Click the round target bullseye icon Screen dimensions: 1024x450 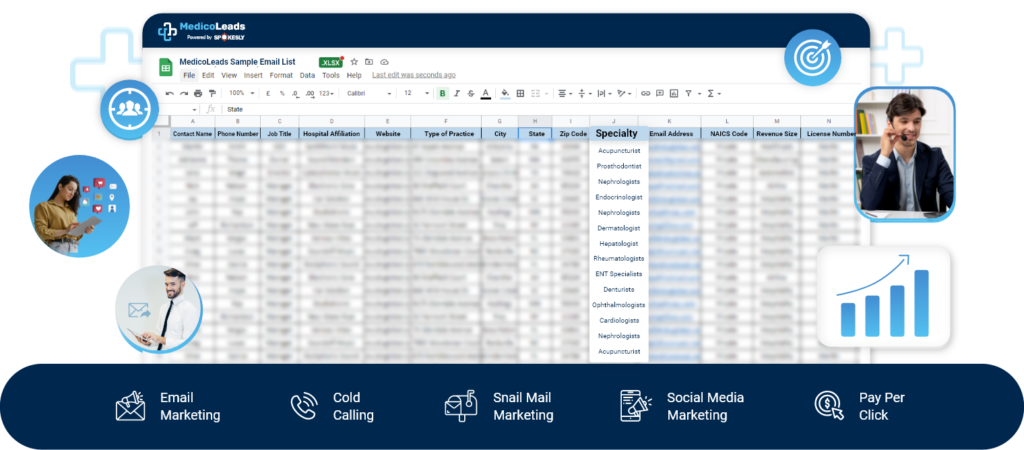click(812, 58)
